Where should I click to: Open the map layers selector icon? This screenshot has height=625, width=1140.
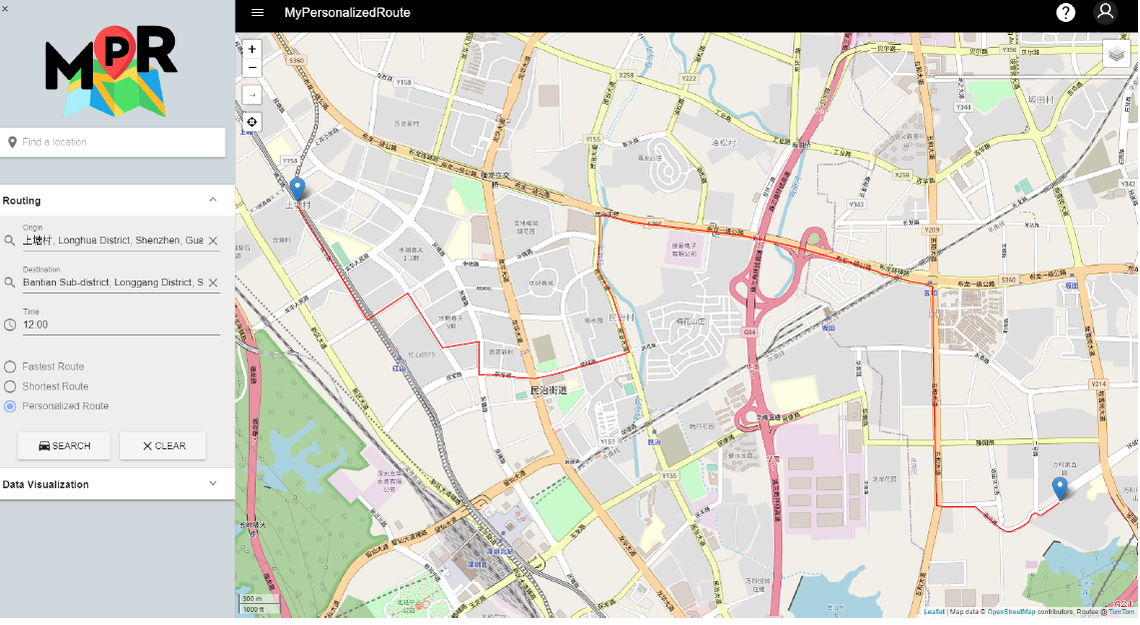(1116, 54)
